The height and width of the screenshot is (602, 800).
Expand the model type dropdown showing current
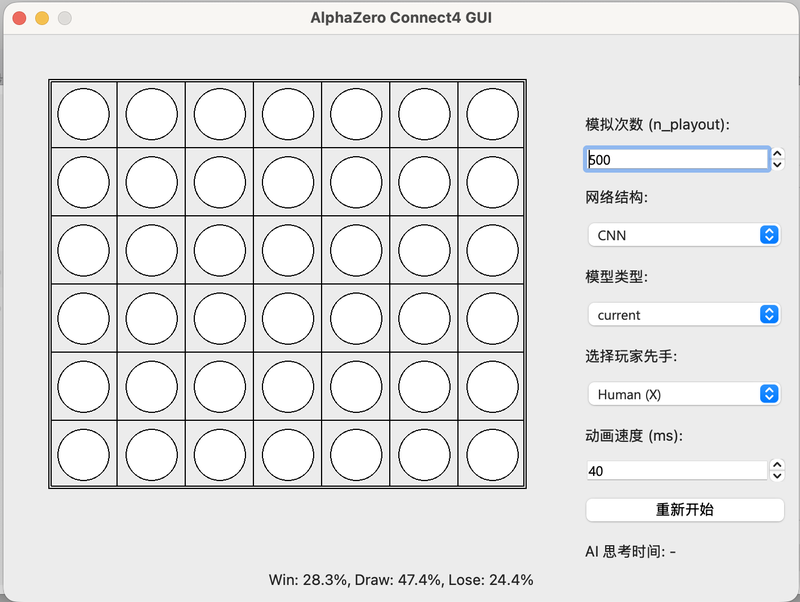tap(683, 314)
